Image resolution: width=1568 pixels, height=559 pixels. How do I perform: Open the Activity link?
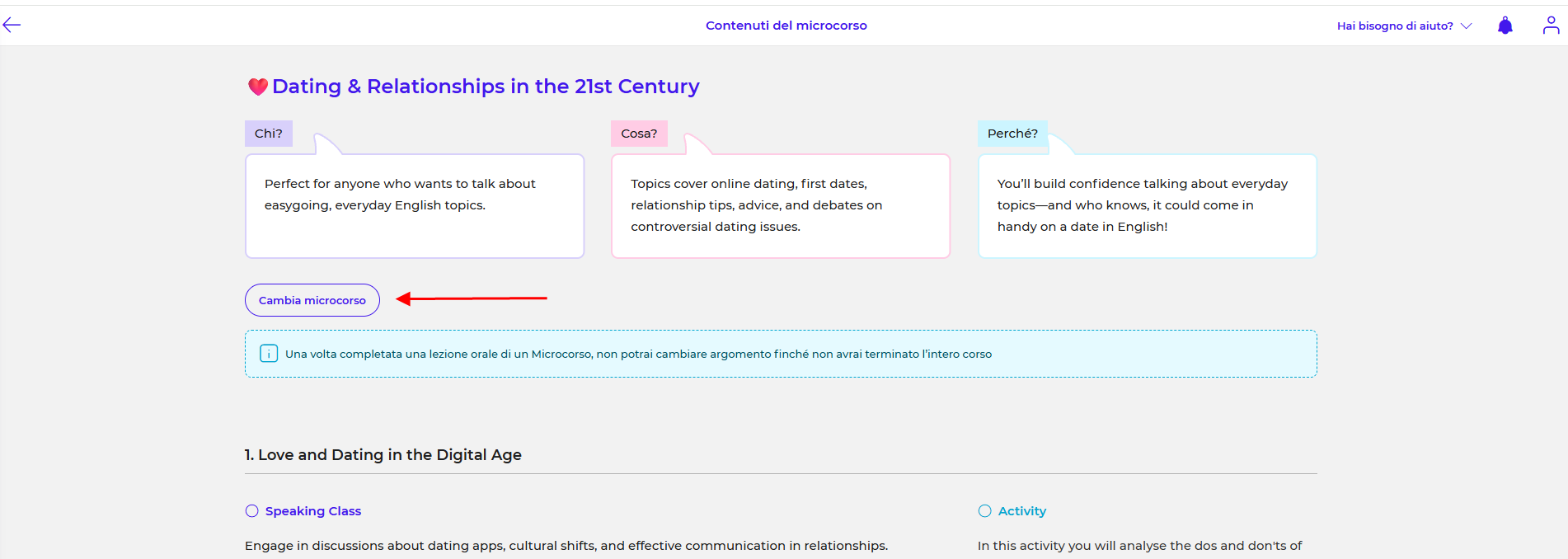[1022, 511]
